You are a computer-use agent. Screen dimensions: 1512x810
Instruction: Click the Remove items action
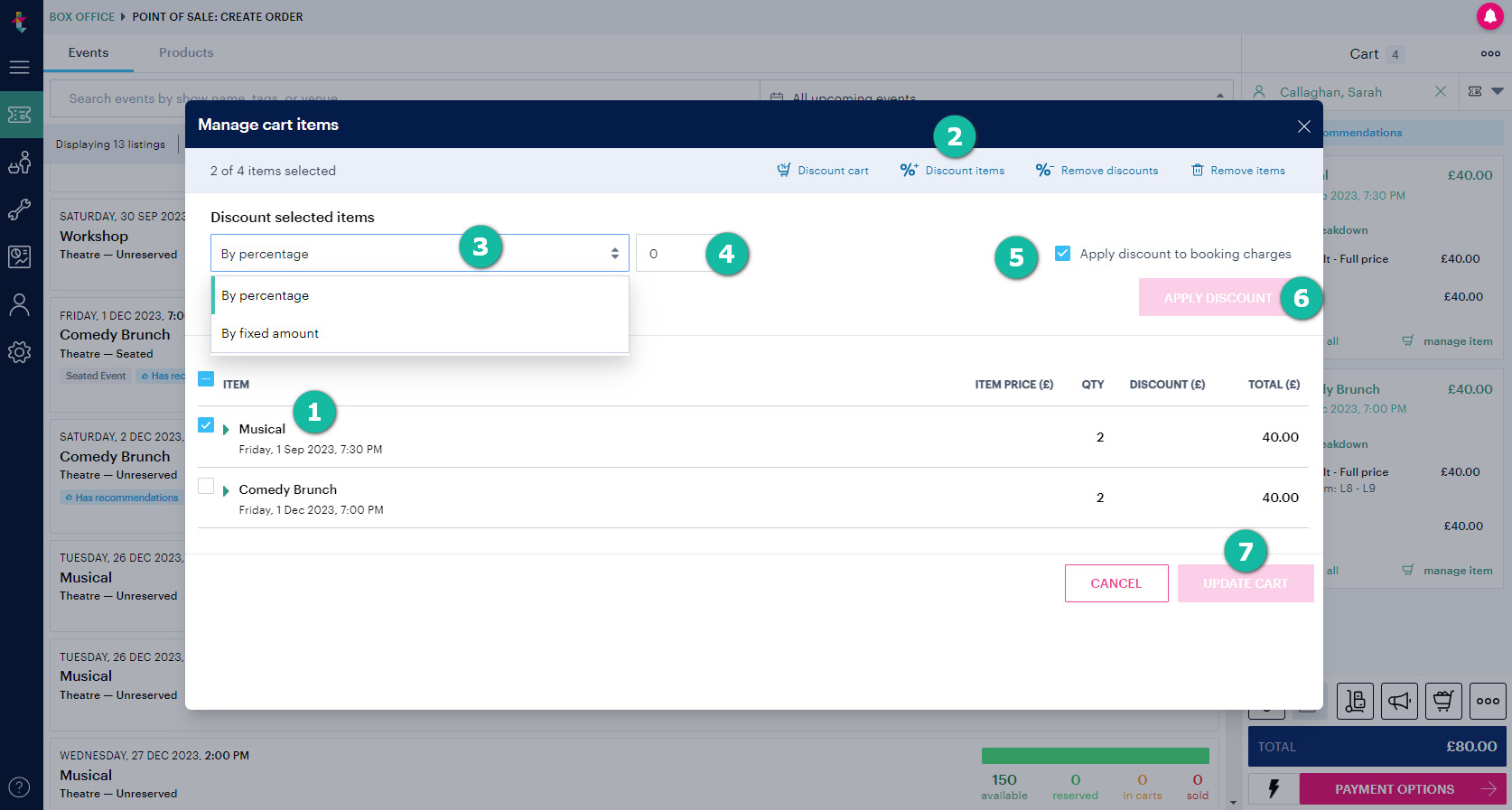(1237, 170)
